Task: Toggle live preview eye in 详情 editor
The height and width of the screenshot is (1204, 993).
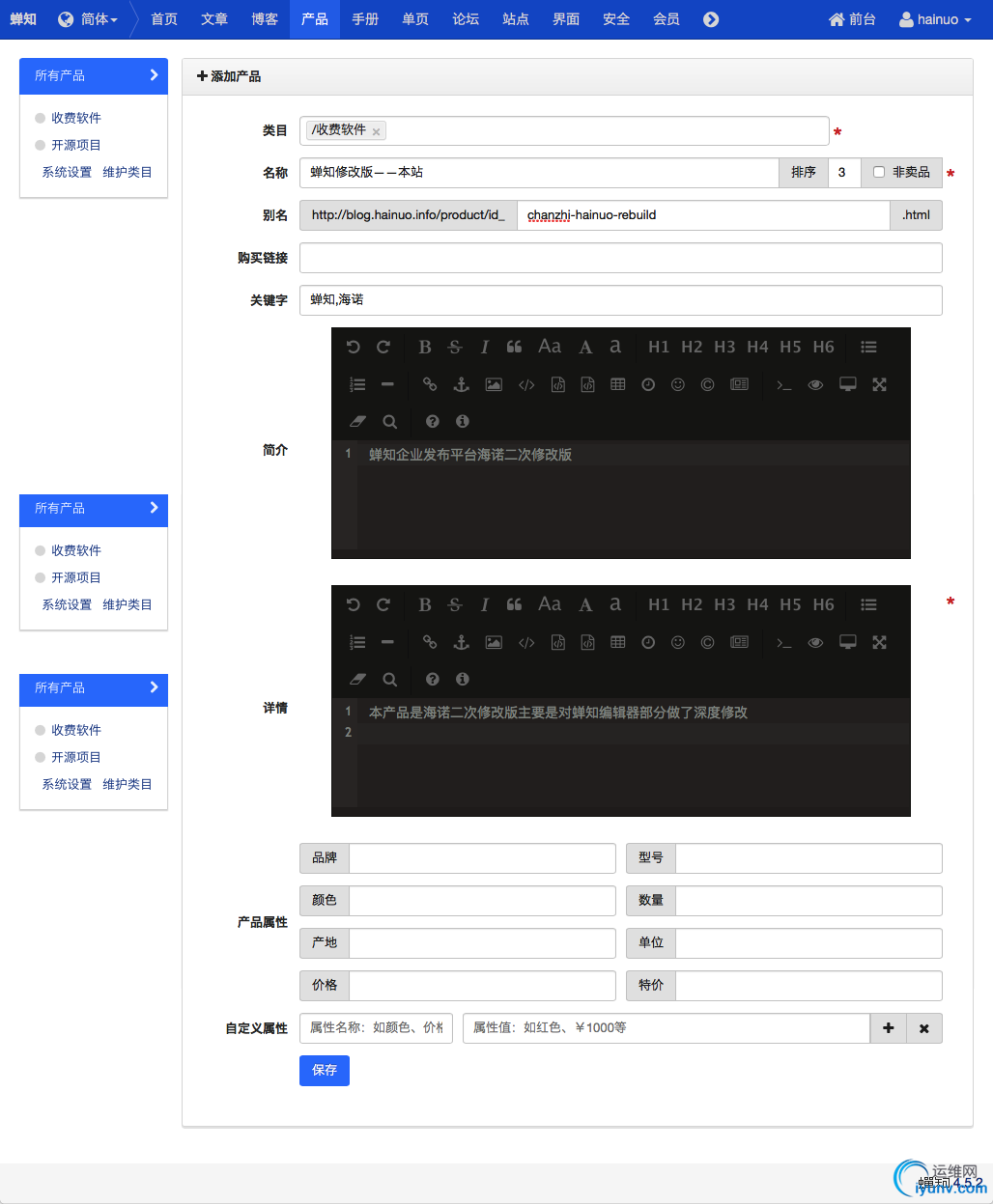Action: click(x=815, y=642)
